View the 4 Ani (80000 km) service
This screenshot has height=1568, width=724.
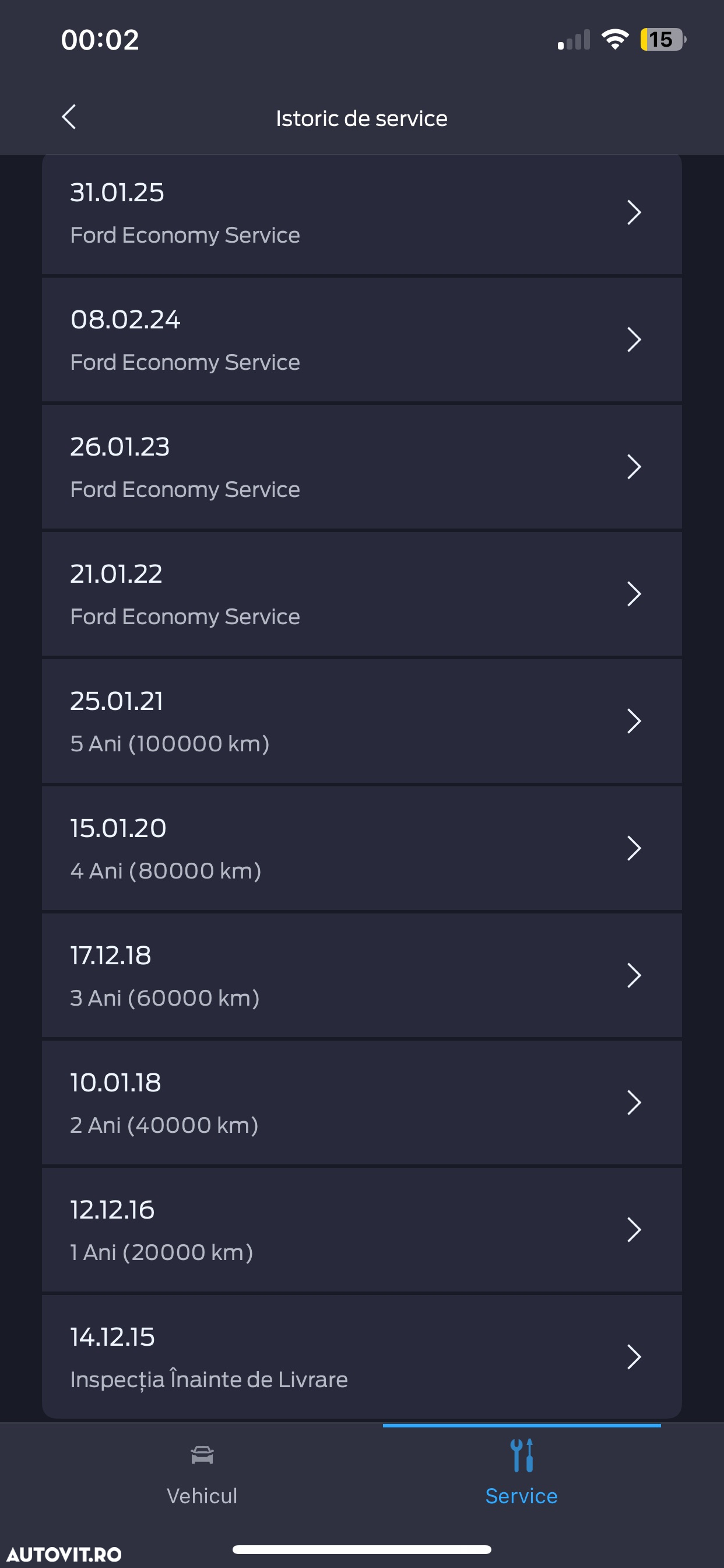(361, 849)
